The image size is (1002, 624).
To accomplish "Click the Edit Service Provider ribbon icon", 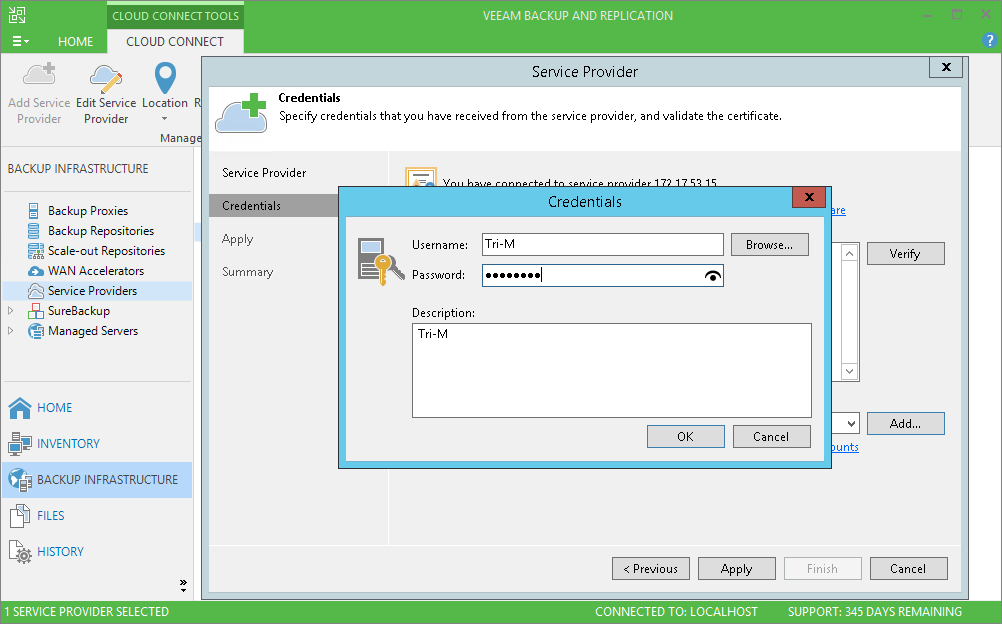I will 106,78.
